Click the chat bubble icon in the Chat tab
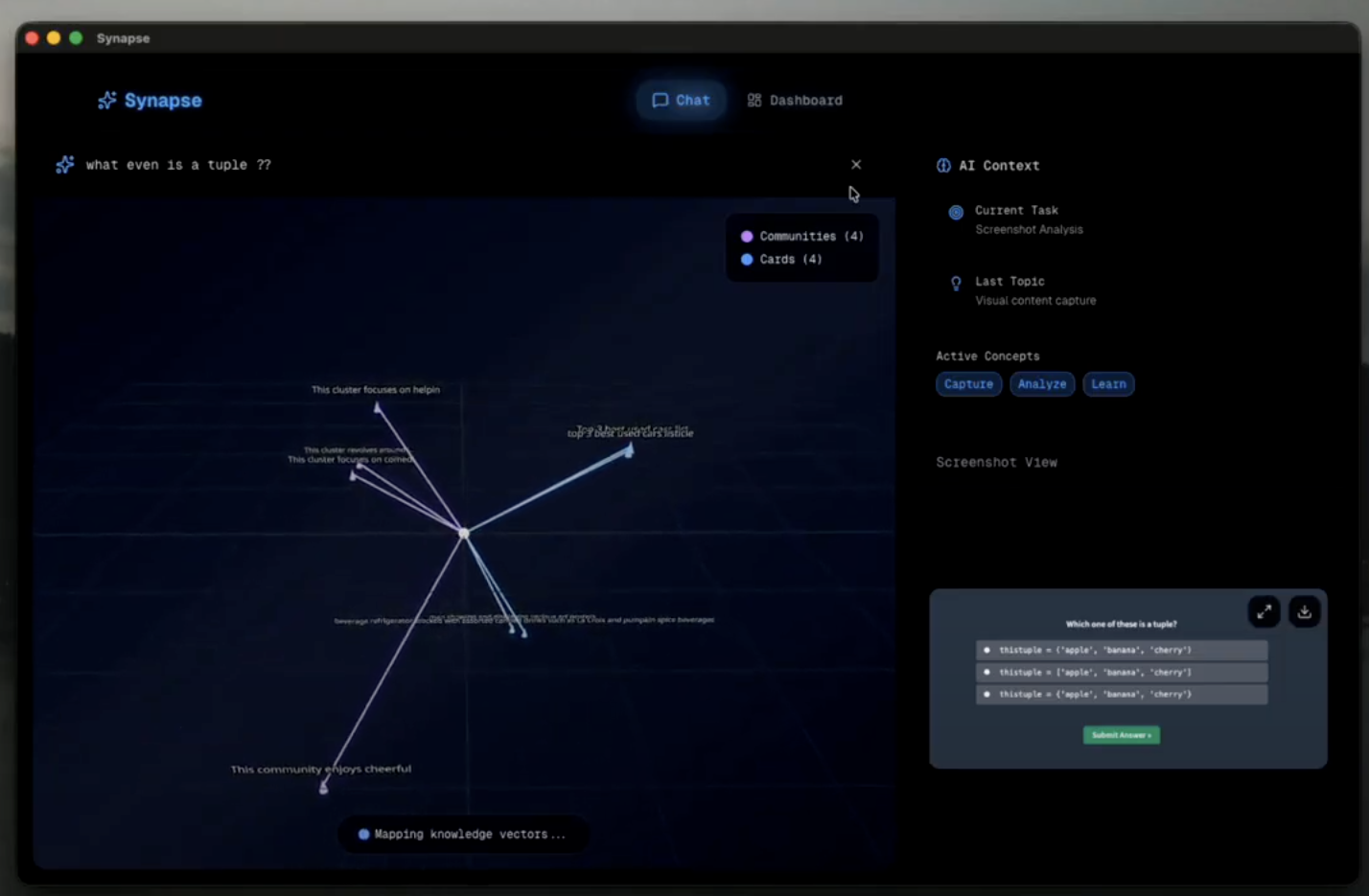Viewport: 1369px width, 896px height. tap(661, 100)
